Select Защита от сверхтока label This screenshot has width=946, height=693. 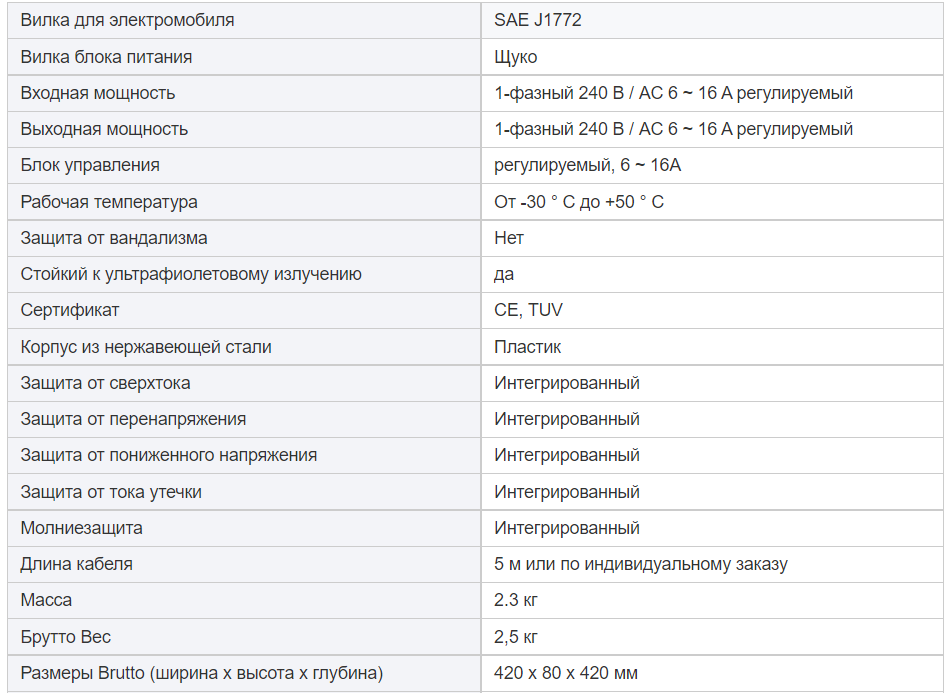(105, 383)
